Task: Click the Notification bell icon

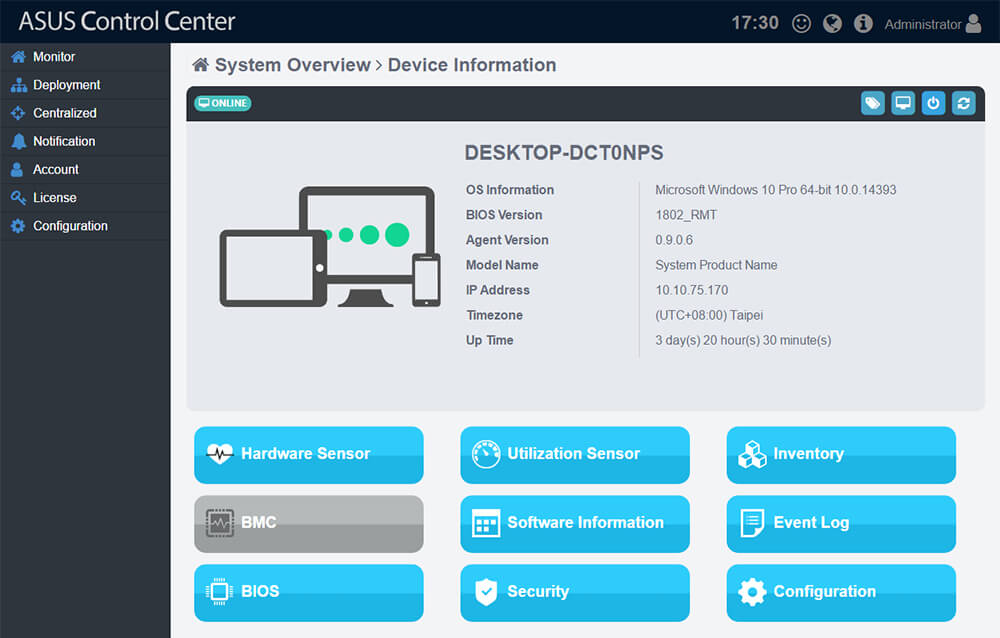Action: [18, 141]
